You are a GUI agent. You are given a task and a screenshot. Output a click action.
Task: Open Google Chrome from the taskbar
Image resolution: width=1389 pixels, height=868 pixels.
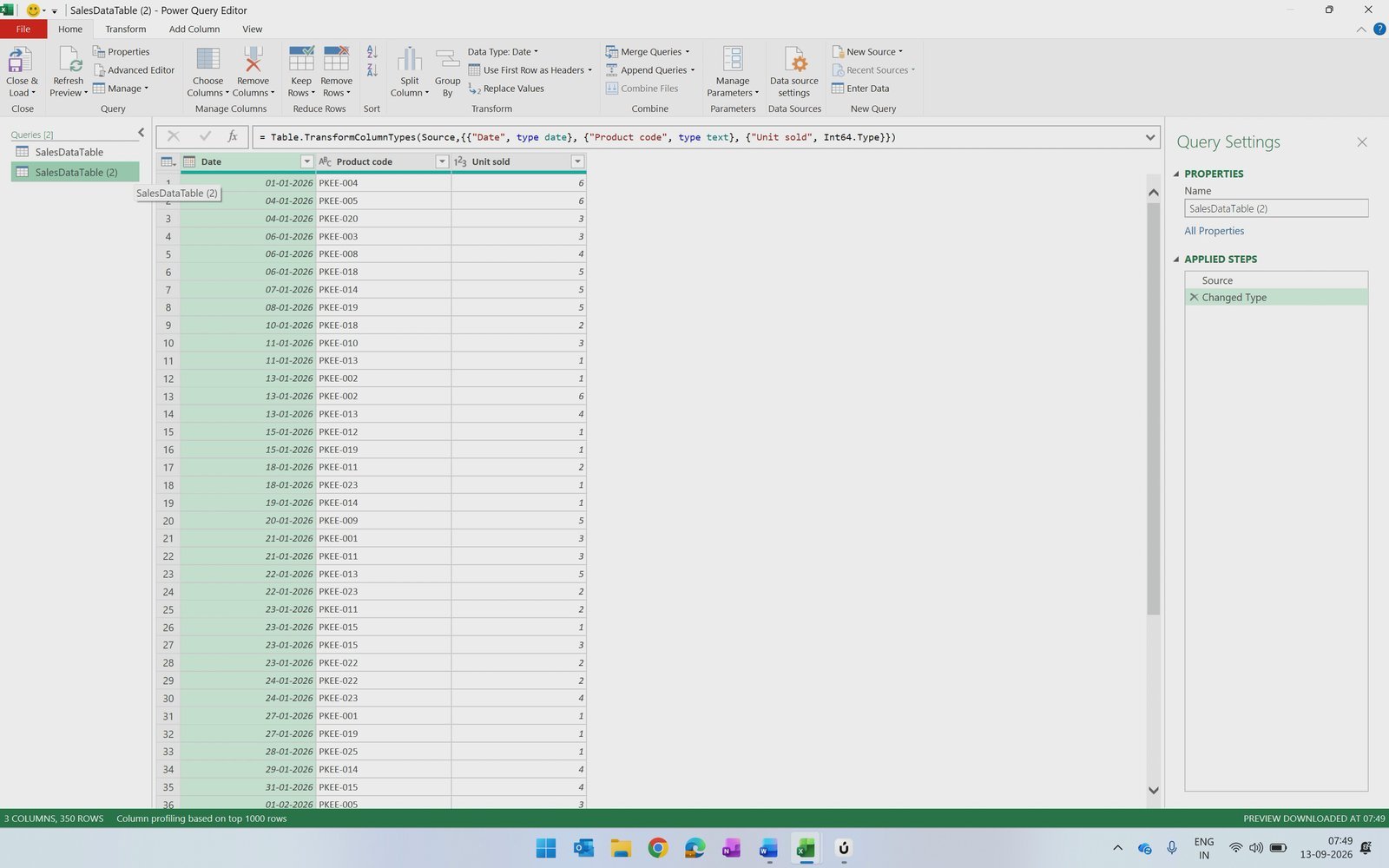point(658,848)
